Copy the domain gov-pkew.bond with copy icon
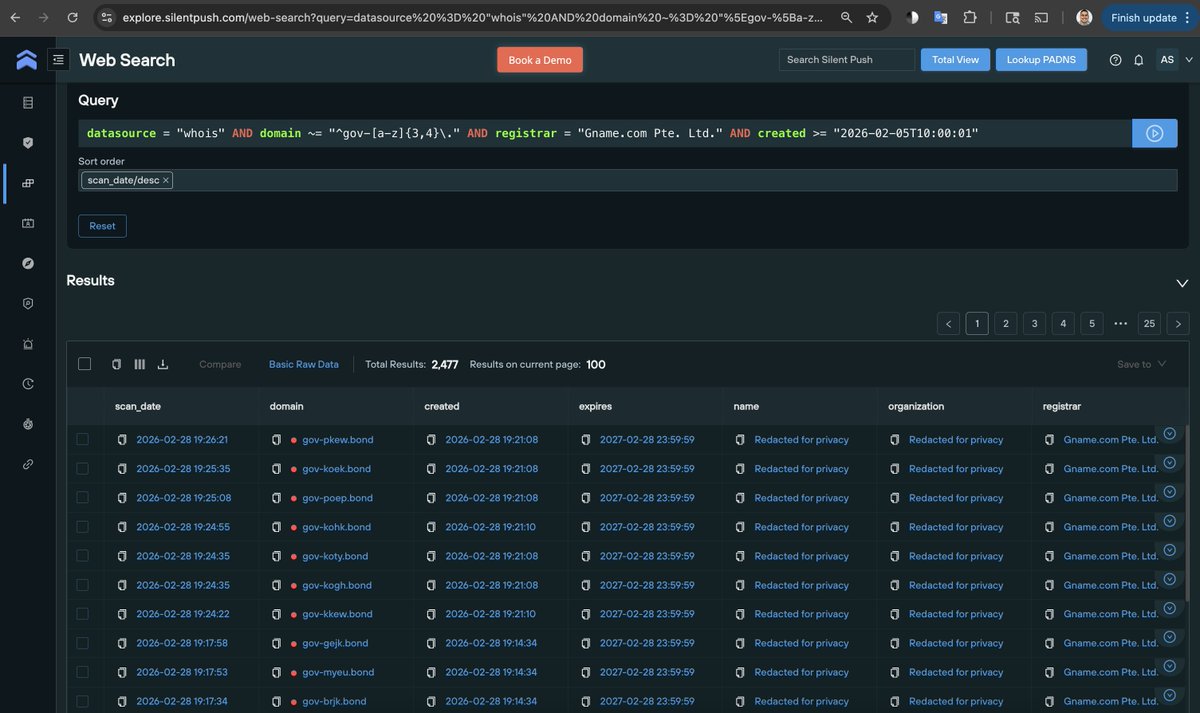Image resolution: width=1200 pixels, height=713 pixels. click(277, 440)
